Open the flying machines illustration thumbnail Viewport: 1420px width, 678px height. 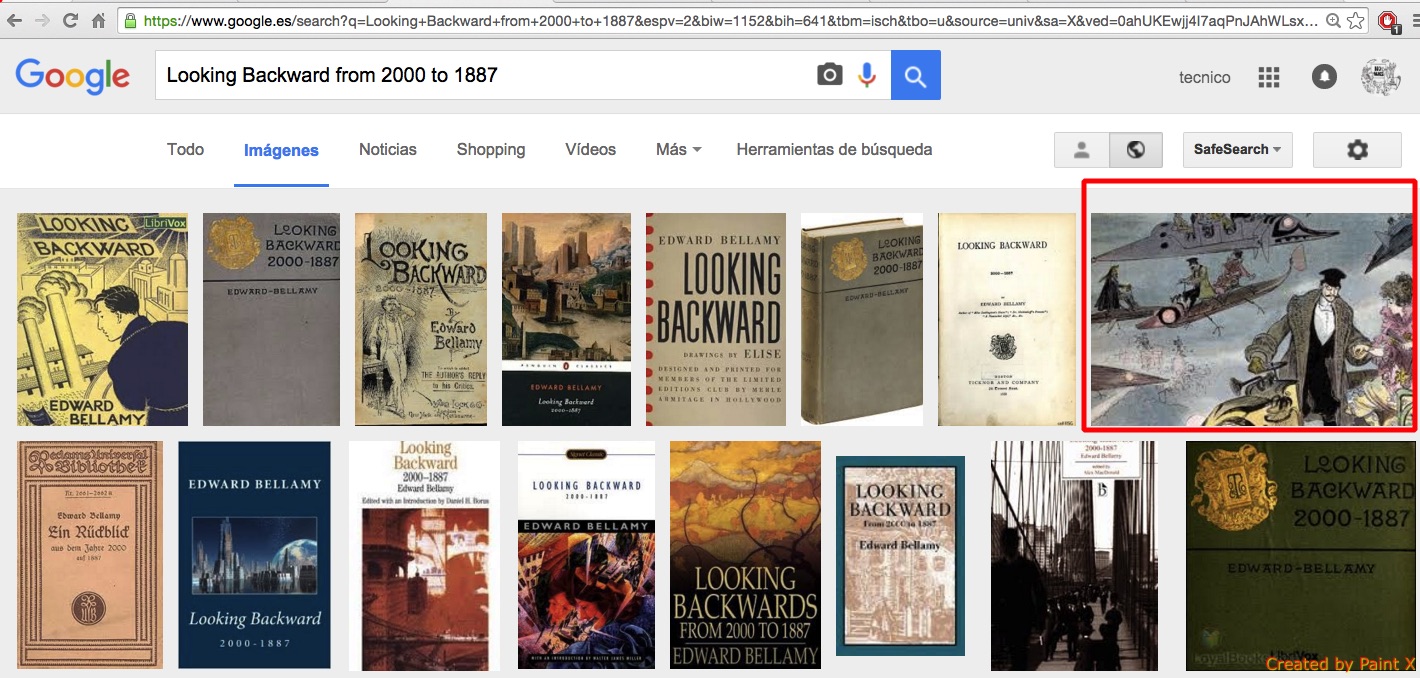point(1251,318)
